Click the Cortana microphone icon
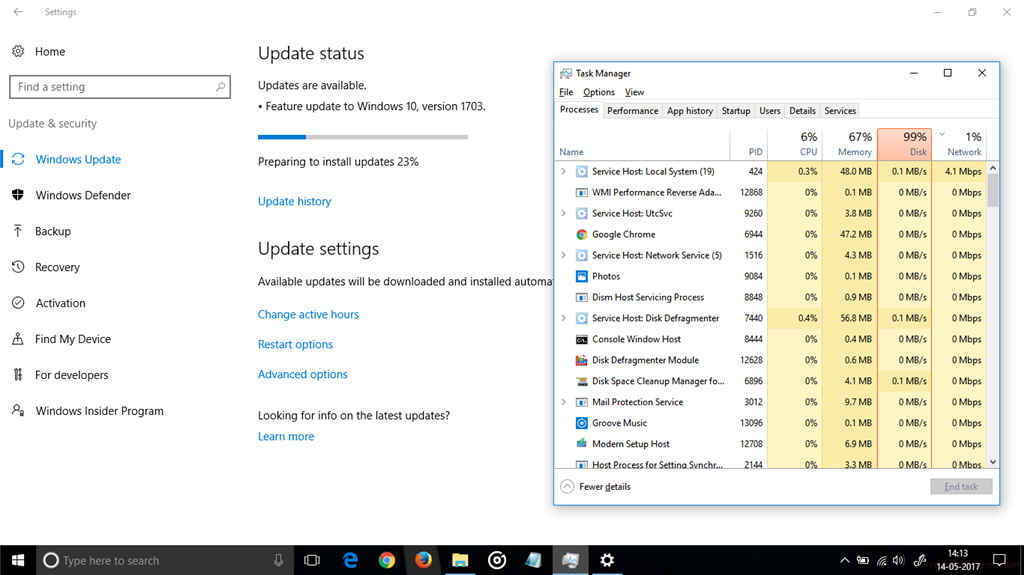 (278, 560)
